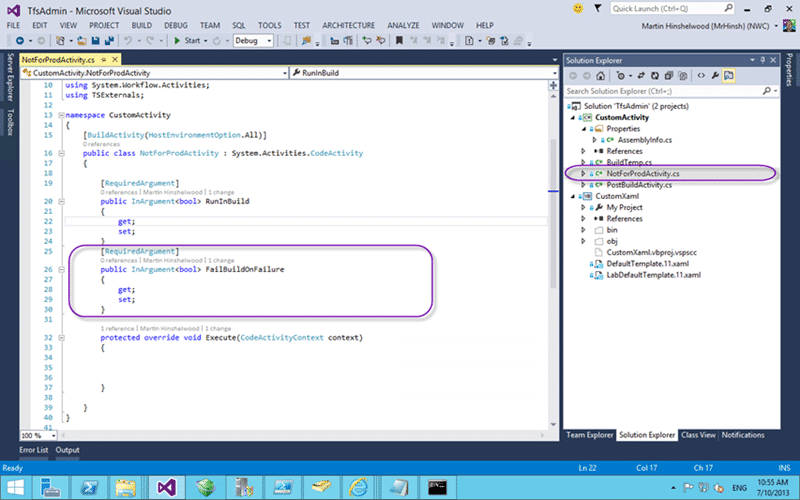
Task: Click the notifications flag icon in the title bar
Action: coord(597,9)
